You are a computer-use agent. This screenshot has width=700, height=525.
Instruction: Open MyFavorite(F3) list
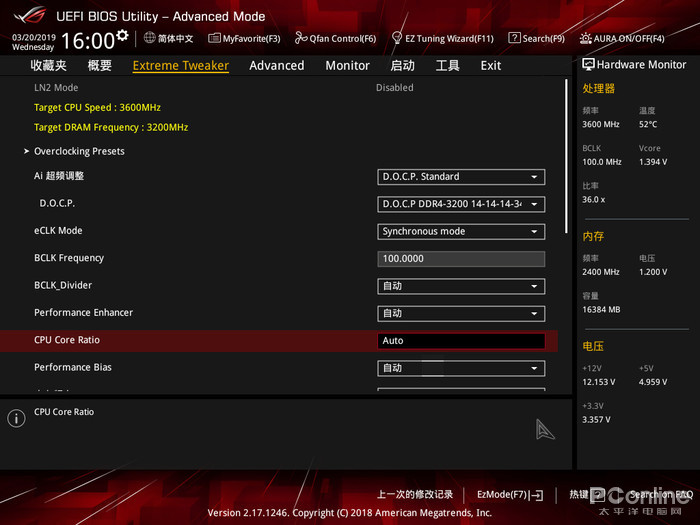click(x=244, y=38)
